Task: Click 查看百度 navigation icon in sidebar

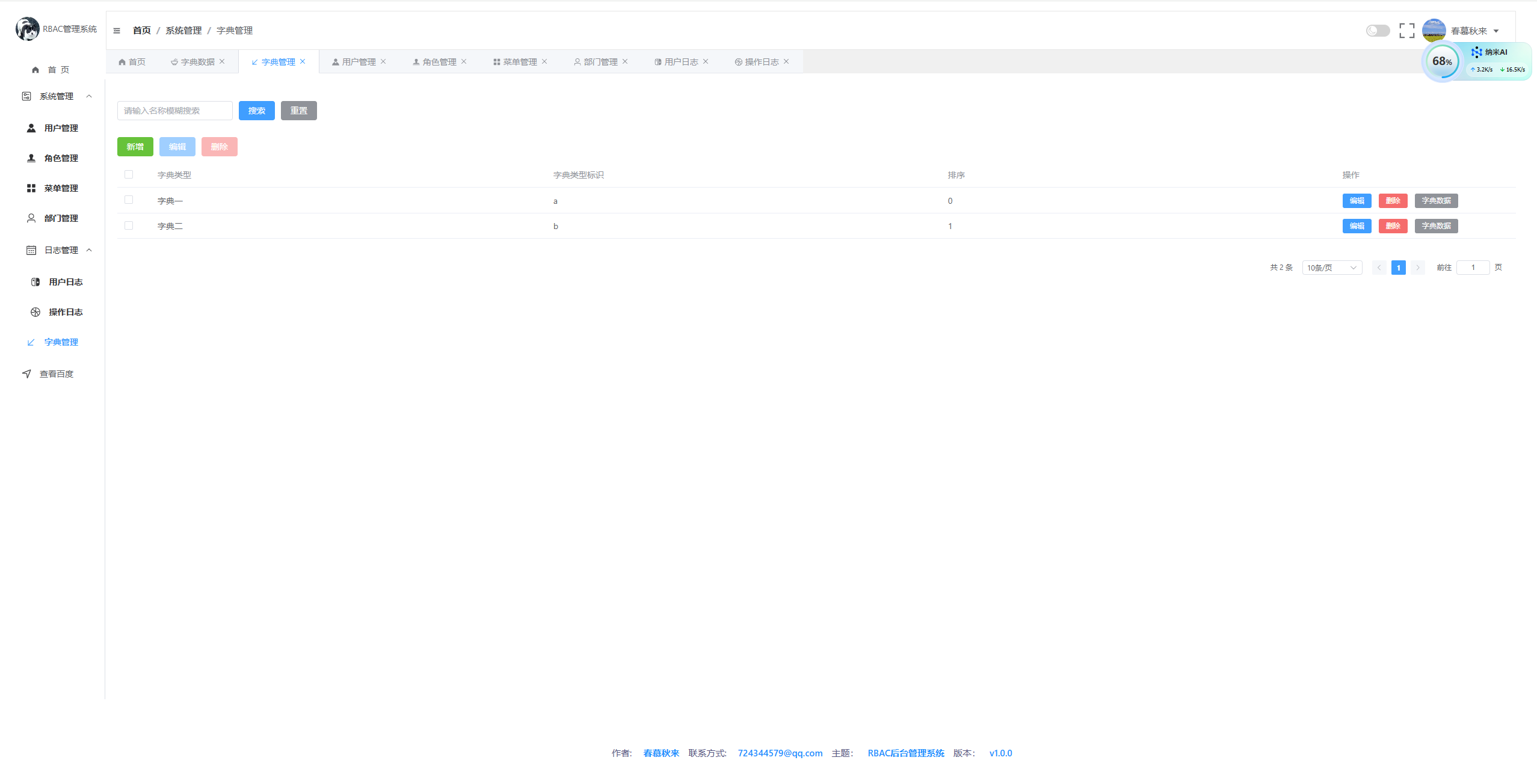Action: [26, 374]
